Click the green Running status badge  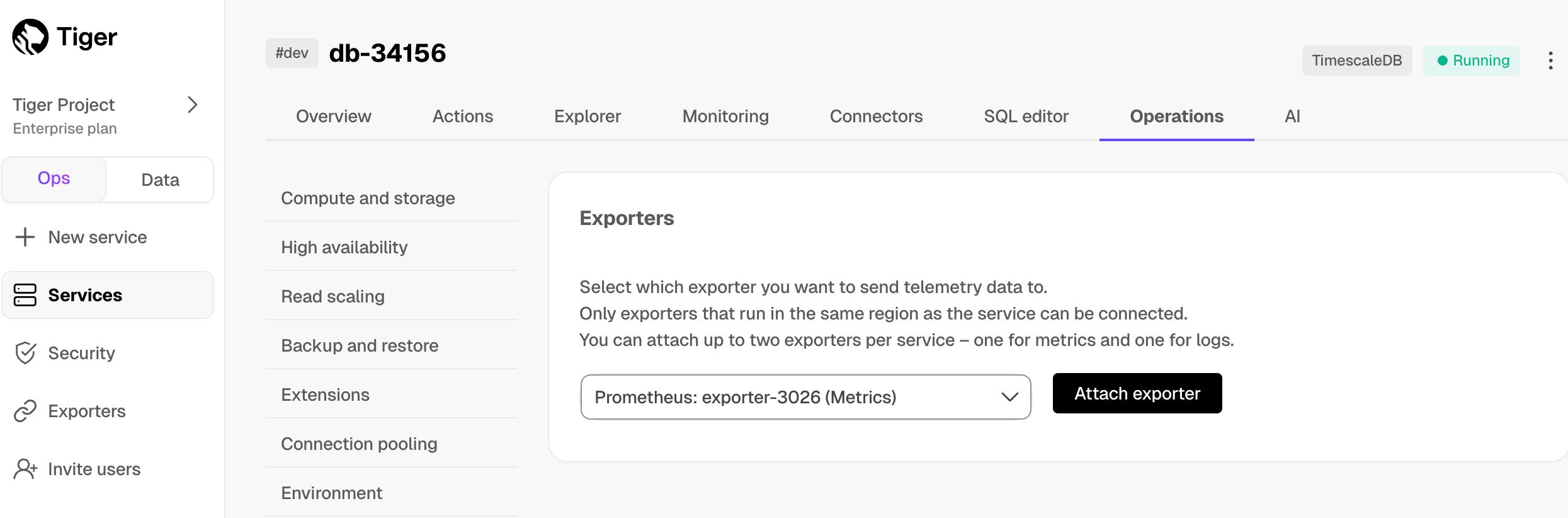1472,60
